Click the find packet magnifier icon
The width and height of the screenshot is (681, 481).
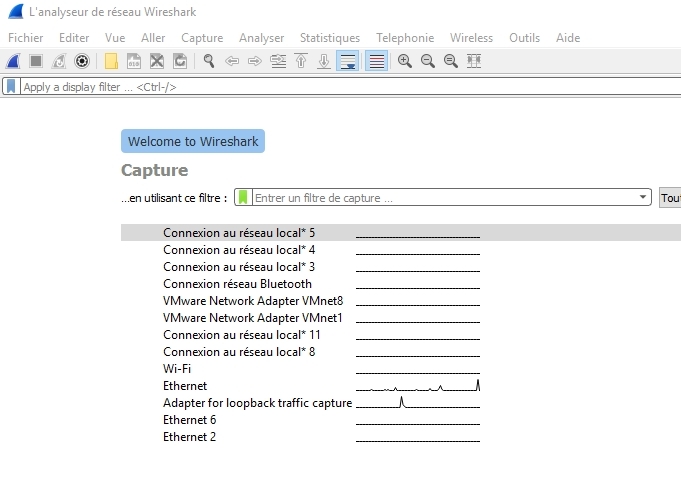click(209, 61)
